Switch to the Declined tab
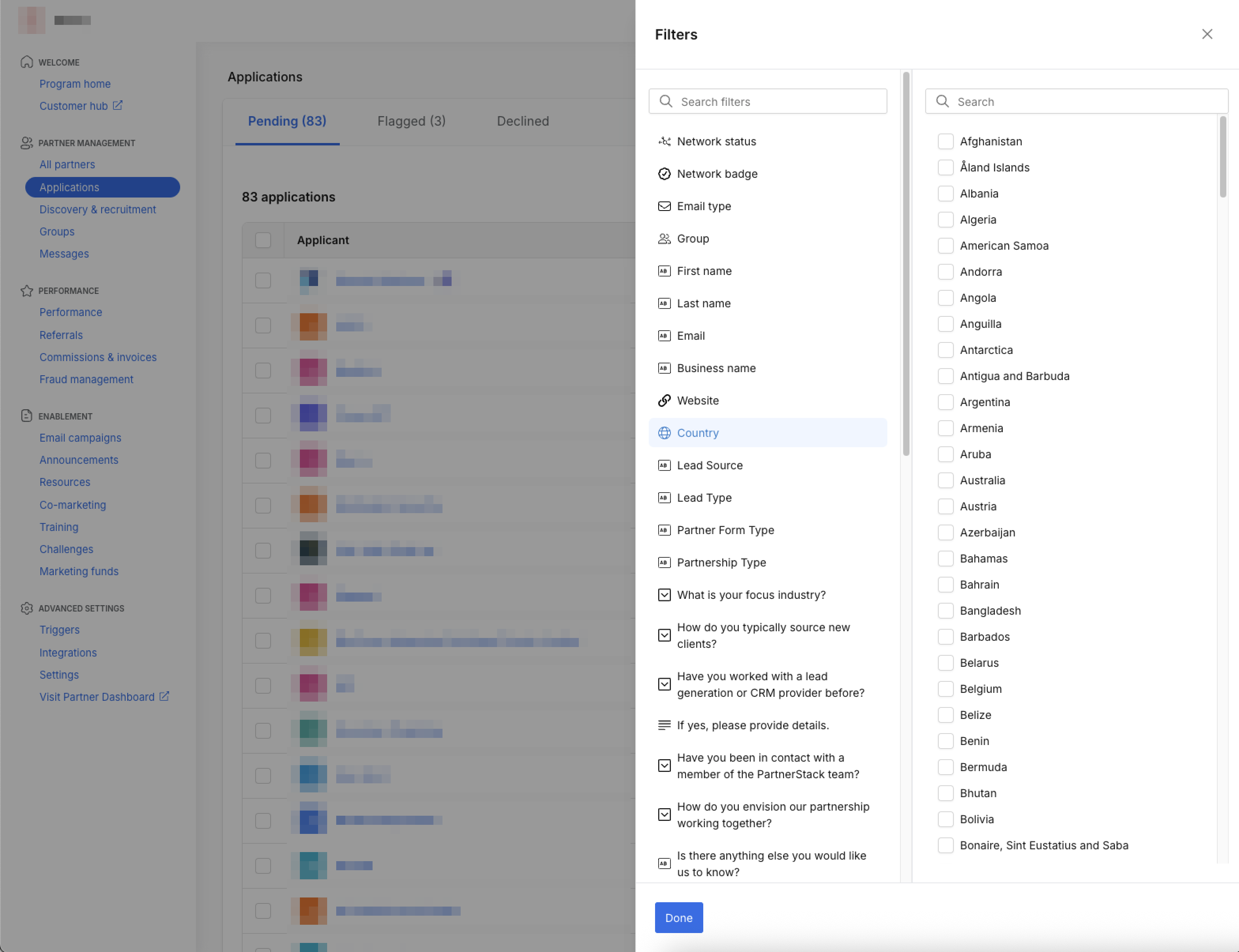This screenshot has height=952, width=1239. (523, 121)
